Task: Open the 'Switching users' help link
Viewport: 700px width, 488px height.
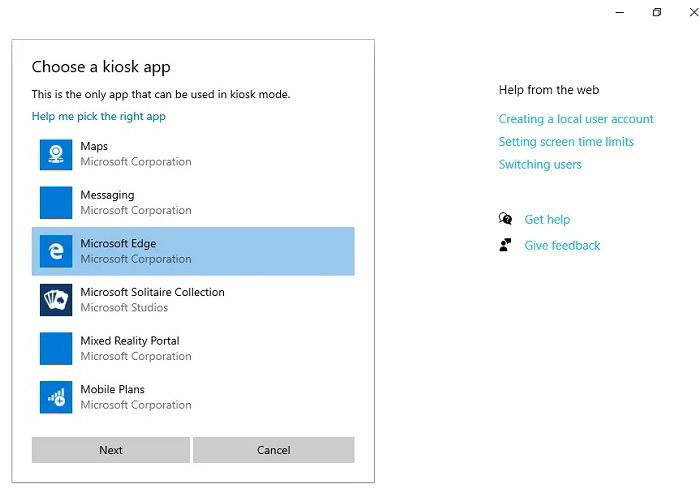Action: coord(540,165)
